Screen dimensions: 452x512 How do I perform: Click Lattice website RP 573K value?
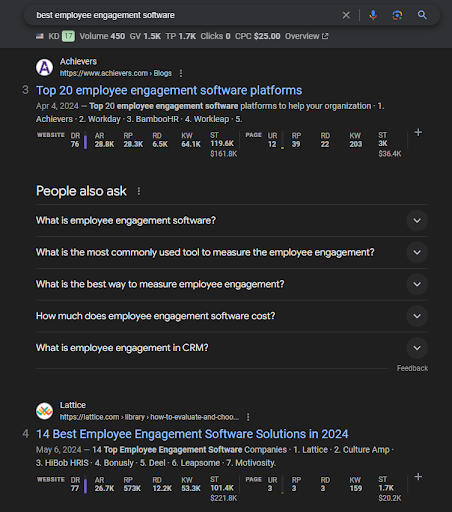(132, 488)
